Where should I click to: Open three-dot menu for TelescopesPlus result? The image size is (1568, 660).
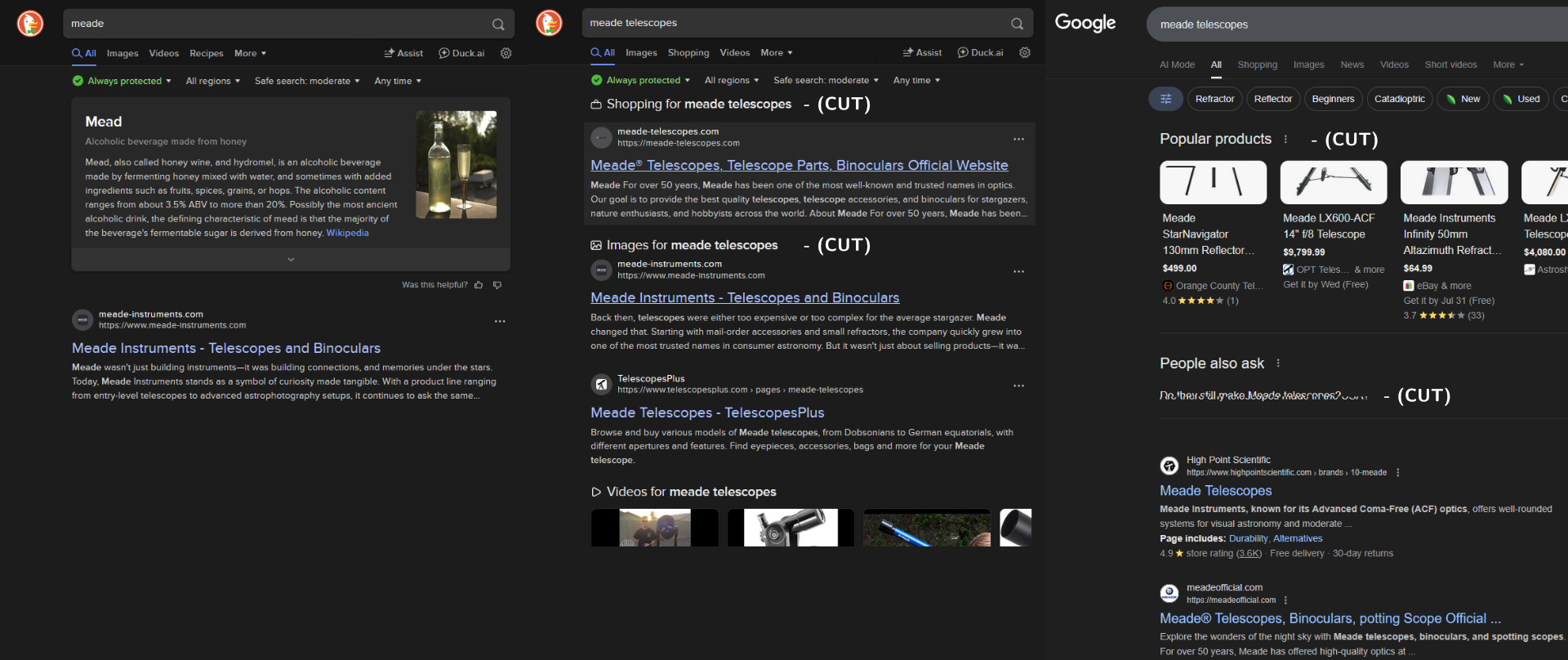(1018, 386)
